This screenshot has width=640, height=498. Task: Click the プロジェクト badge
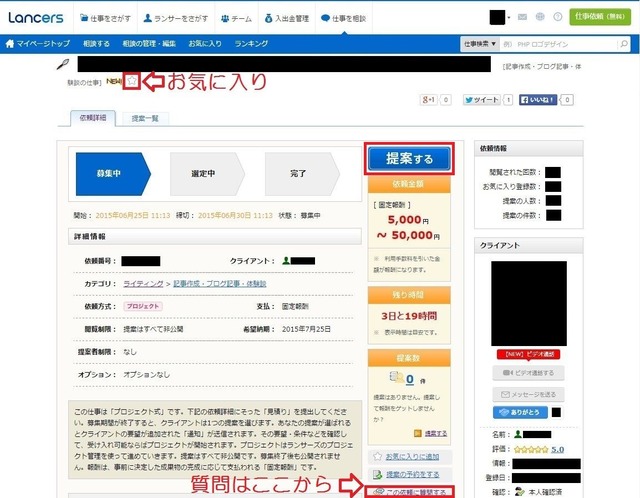click(x=143, y=306)
